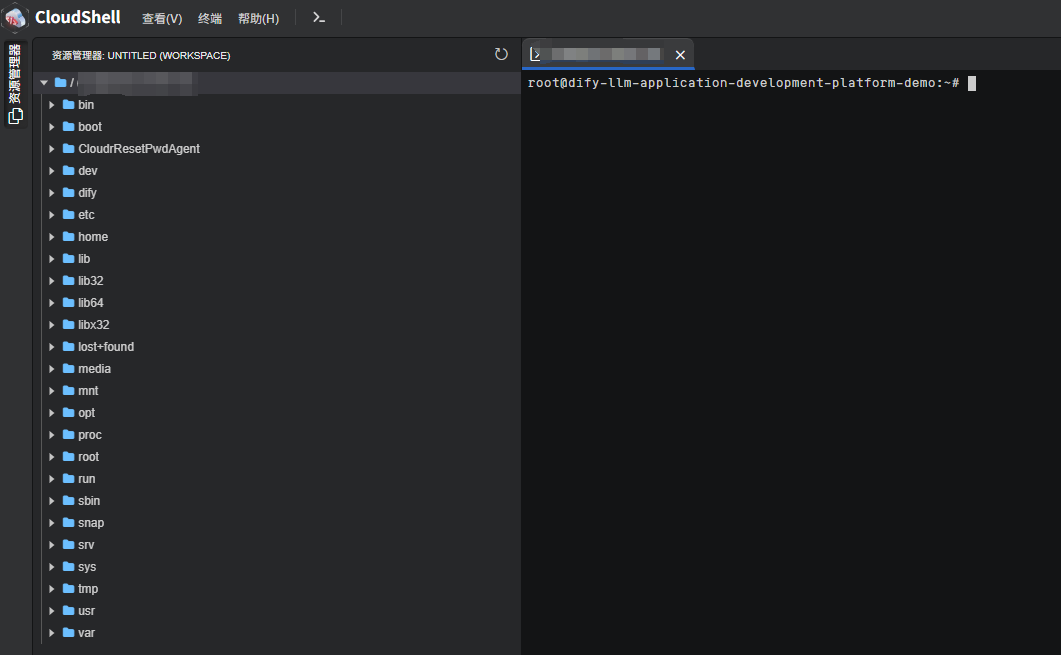Select the lib32 folder name
The width and height of the screenshot is (1061, 655).
pyautogui.click(x=91, y=281)
